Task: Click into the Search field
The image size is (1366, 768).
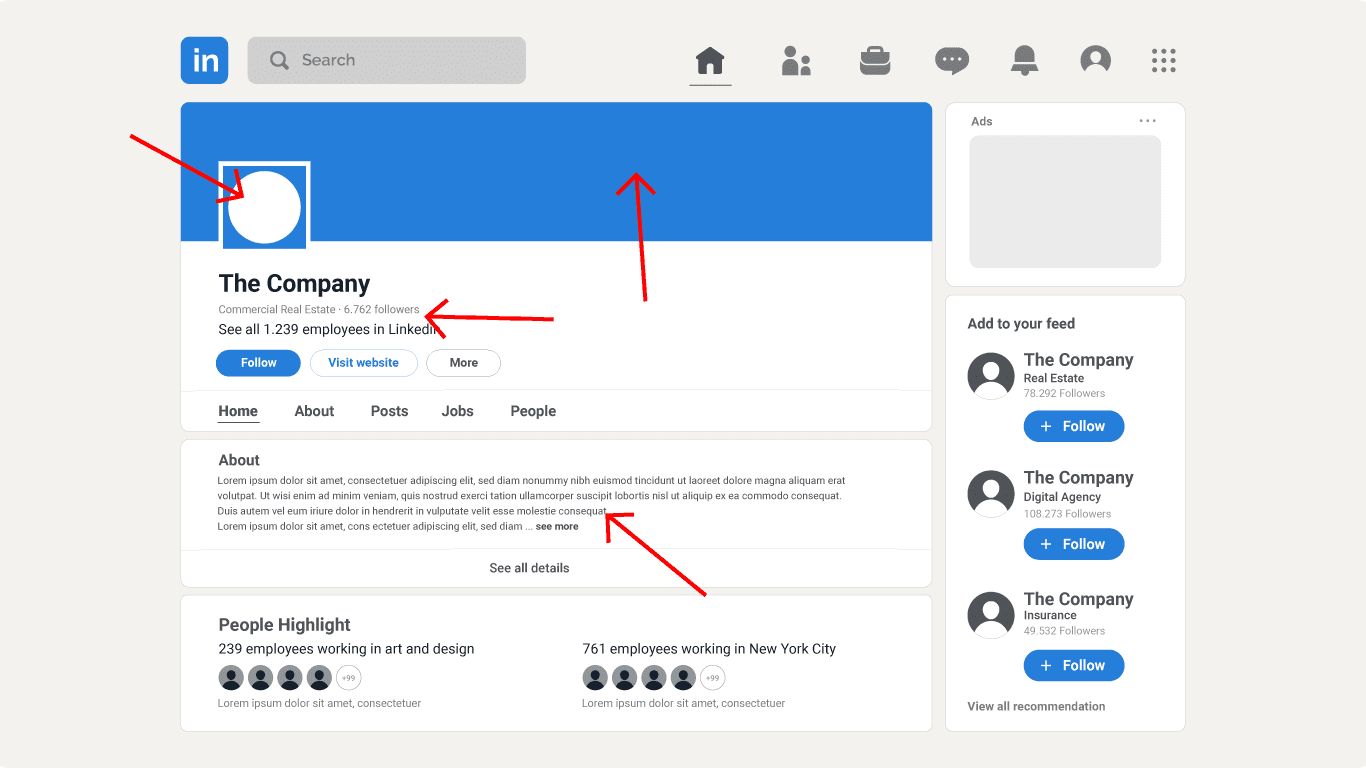Action: (x=387, y=60)
